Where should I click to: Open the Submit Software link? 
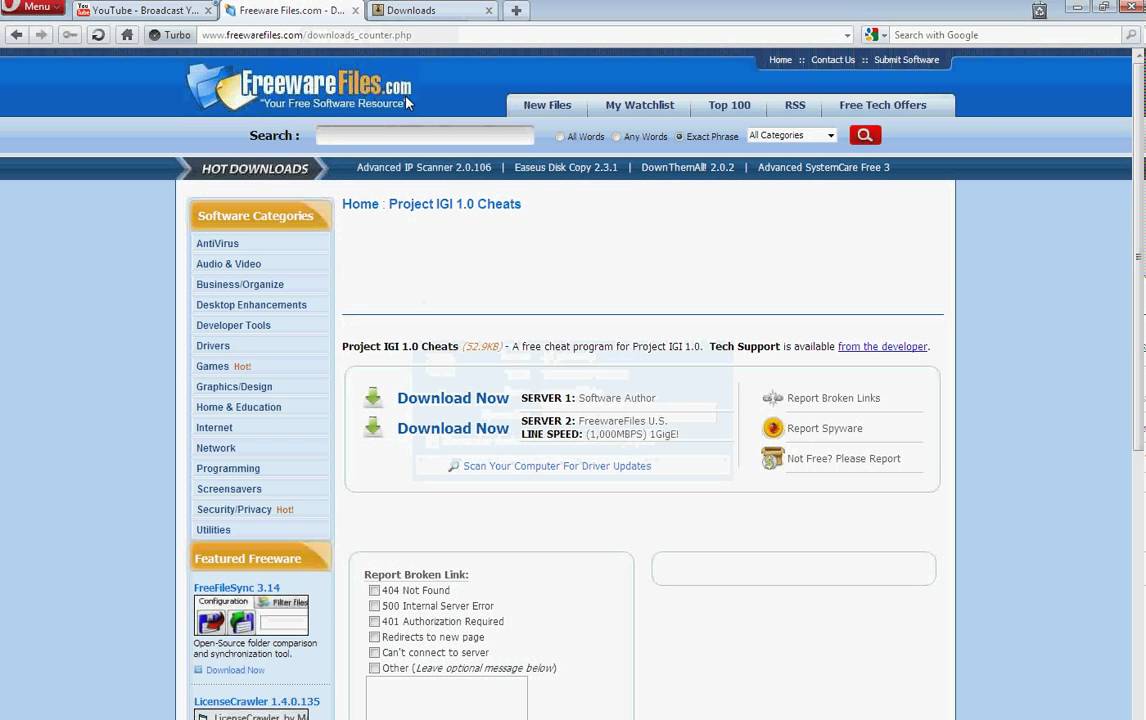point(906,60)
